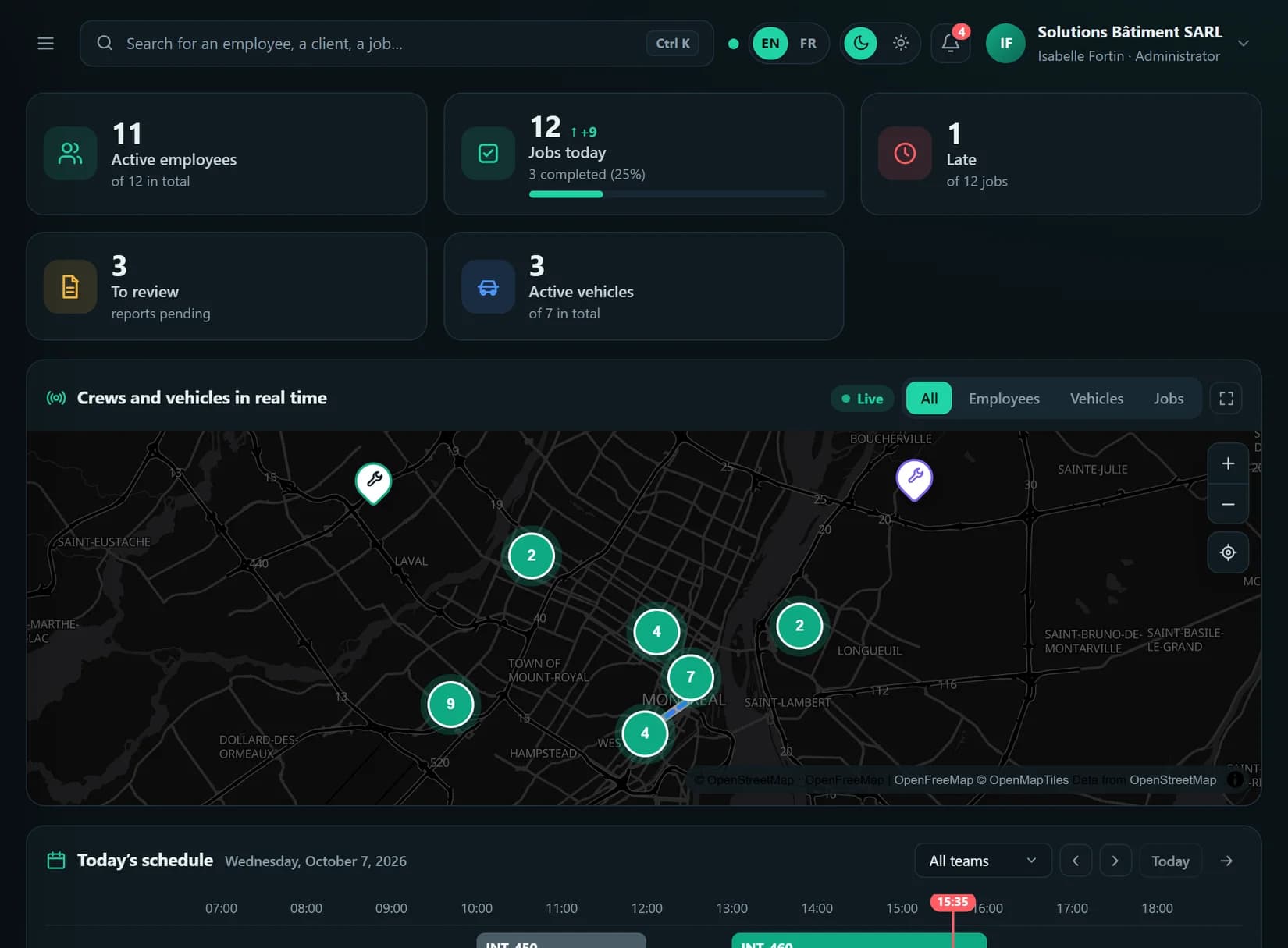The width and height of the screenshot is (1288, 948).
Task: Open the All teams dropdown
Action: 983,861
